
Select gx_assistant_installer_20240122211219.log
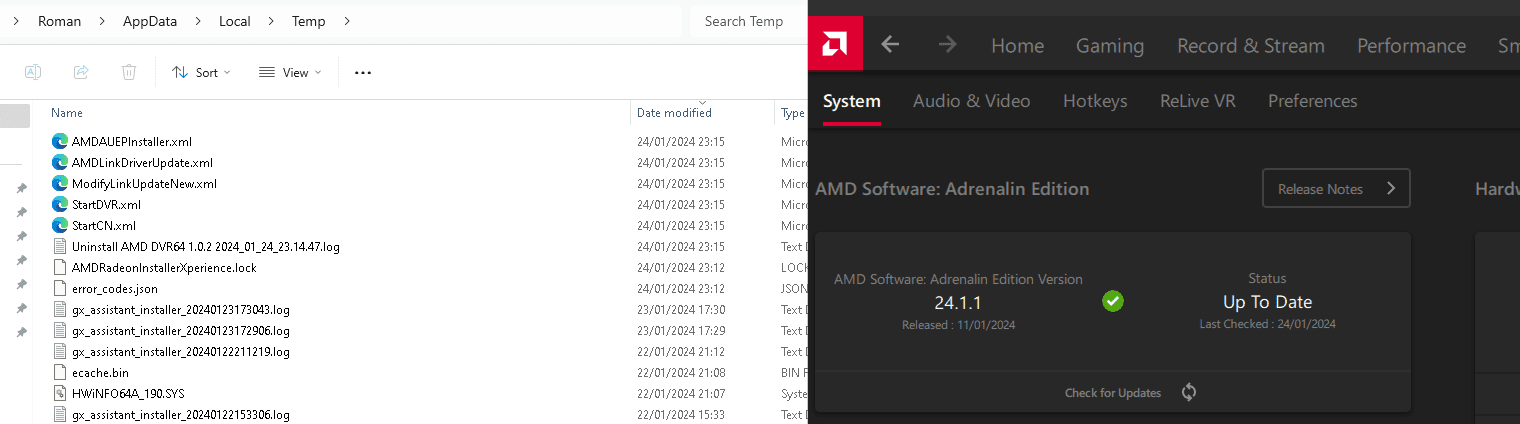pyautogui.click(x=181, y=351)
